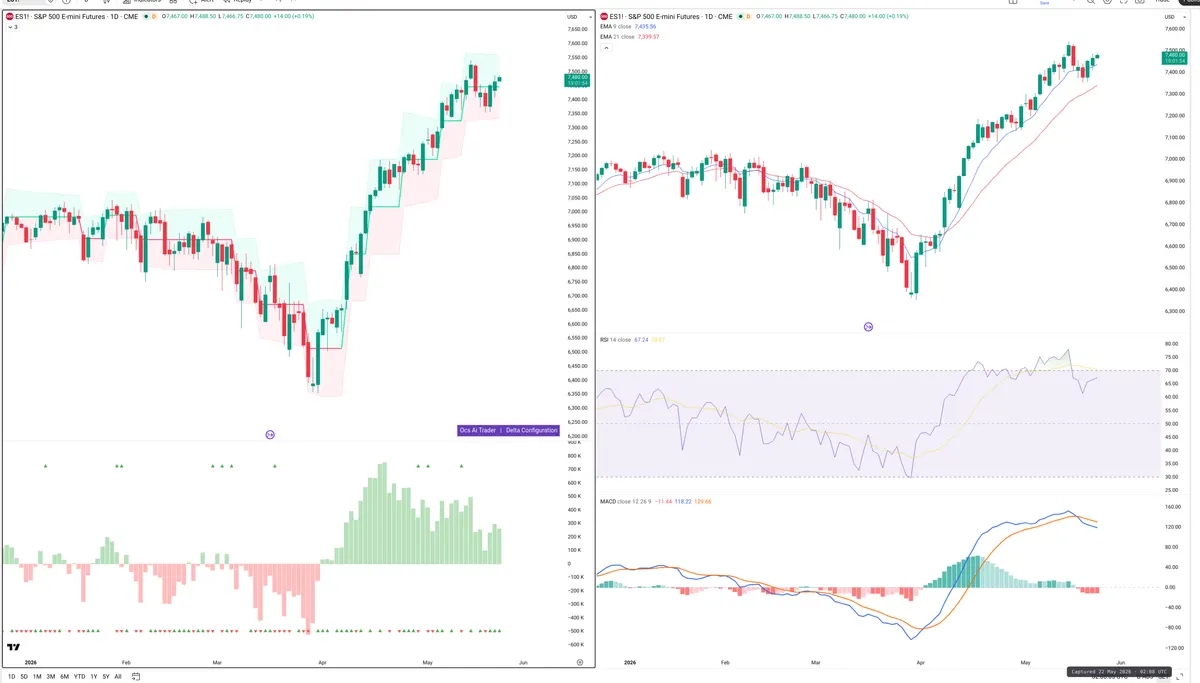Click the purple event flag icon in left chart
Image resolution: width=1200 pixels, height=683 pixels.
[x=270, y=434]
